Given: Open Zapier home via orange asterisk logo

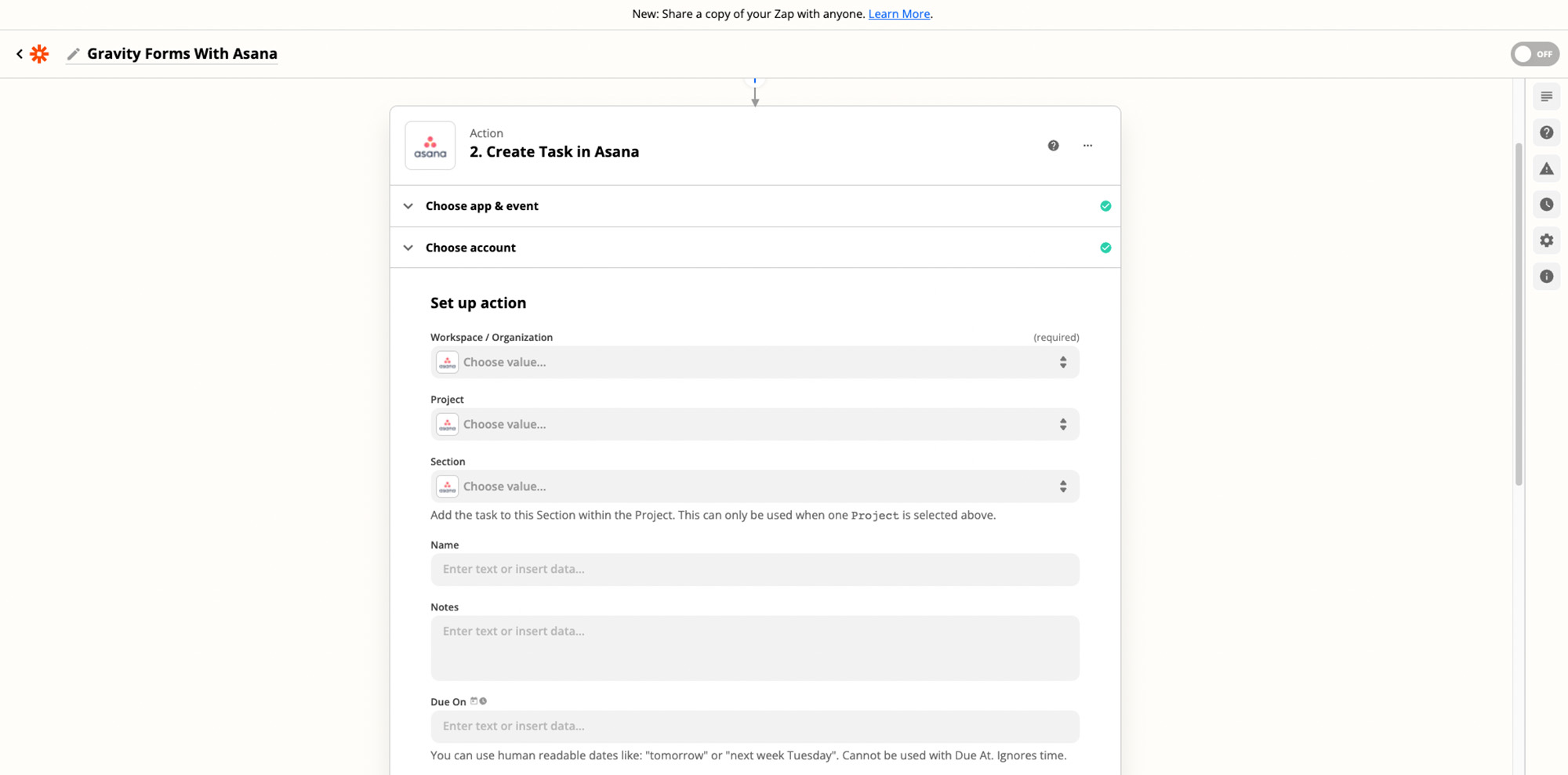Looking at the screenshot, I should coord(39,54).
